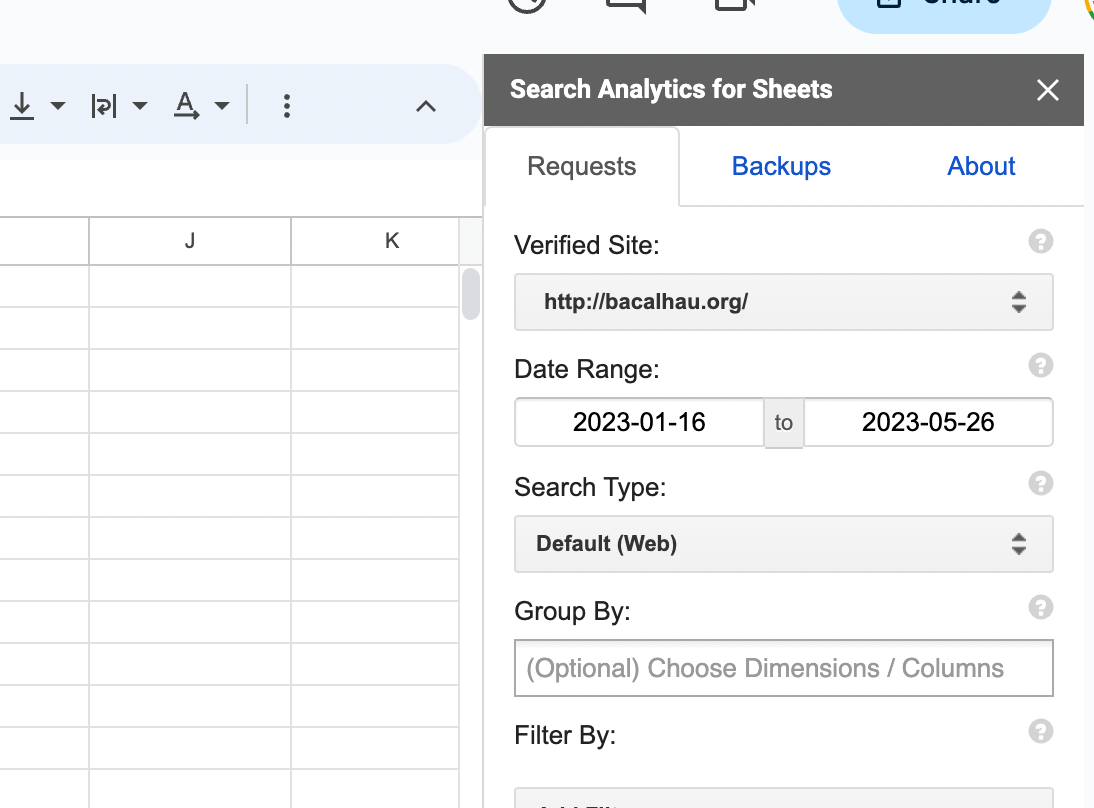The image size is (1094, 808).
Task: Select the Requests tab
Action: 582,166
